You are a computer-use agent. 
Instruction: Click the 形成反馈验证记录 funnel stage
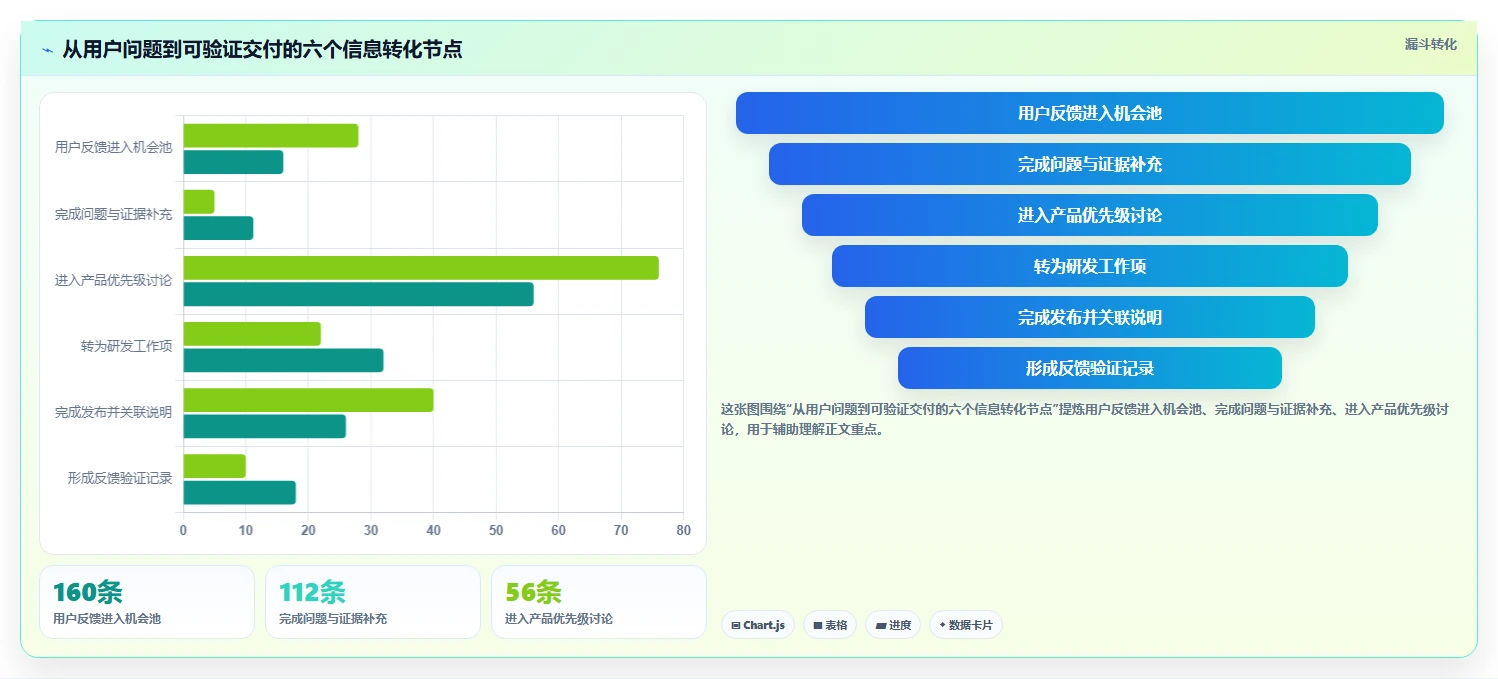tap(1090, 368)
